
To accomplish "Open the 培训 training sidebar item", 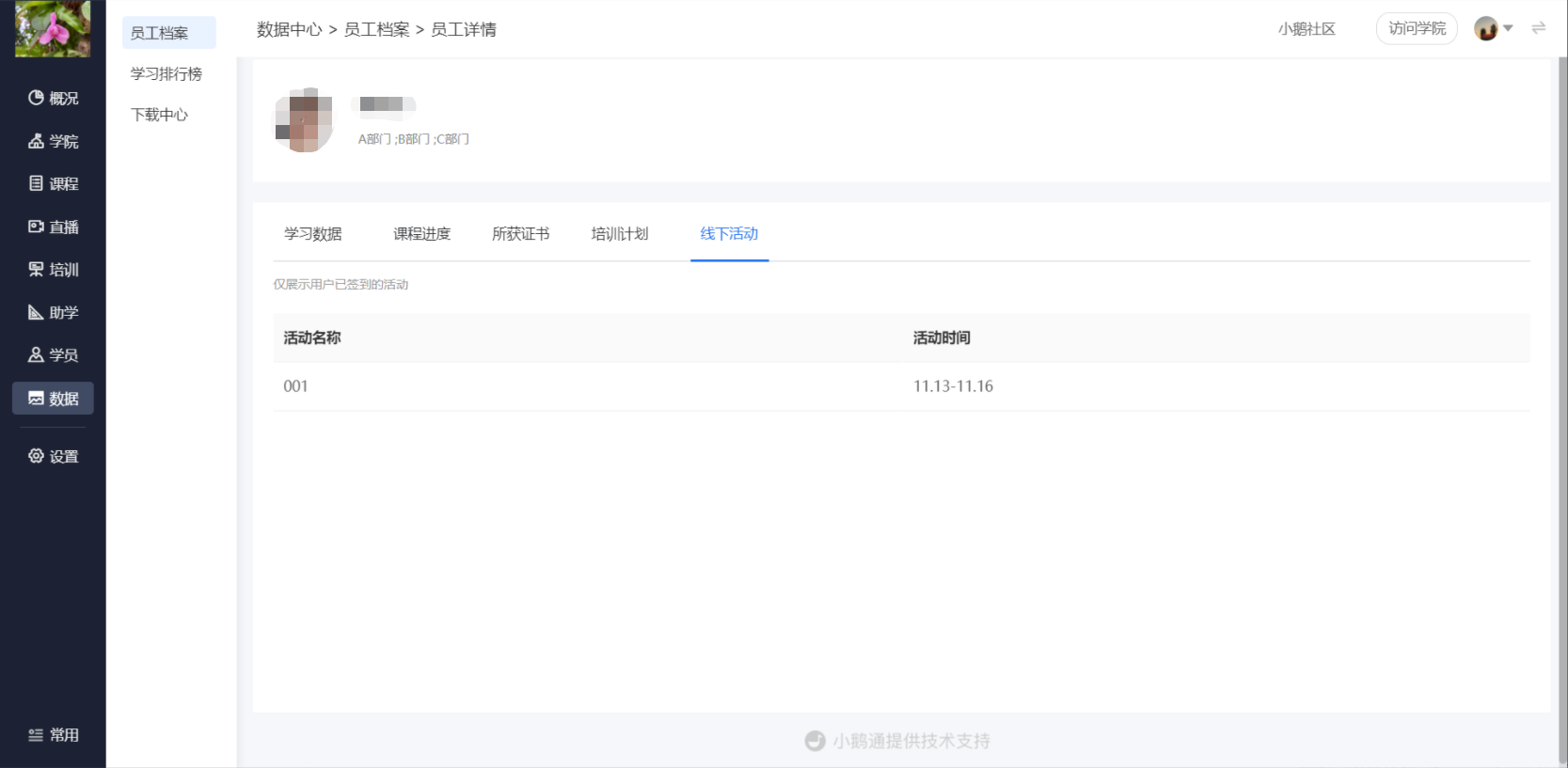I will point(53,270).
